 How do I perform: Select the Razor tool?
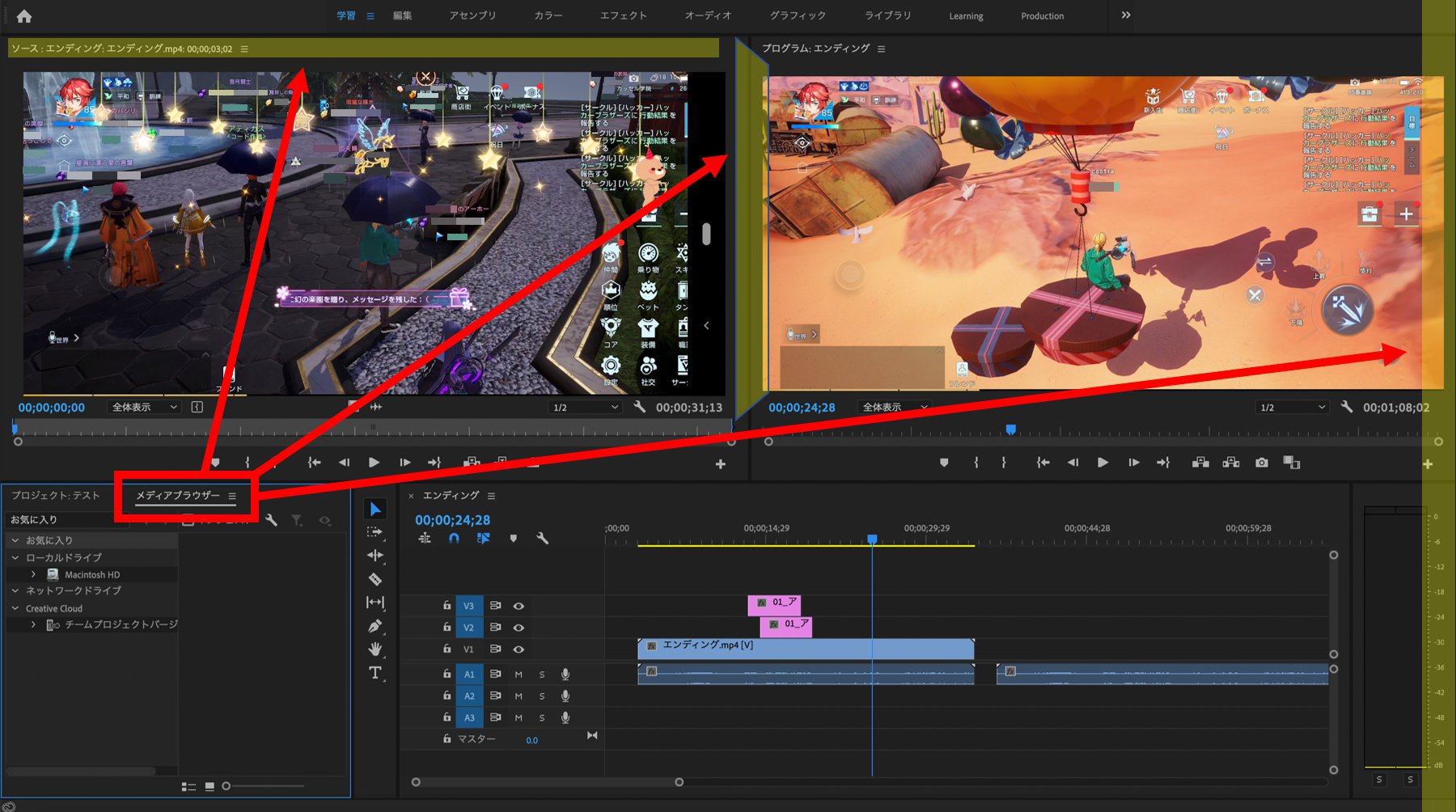(375, 579)
